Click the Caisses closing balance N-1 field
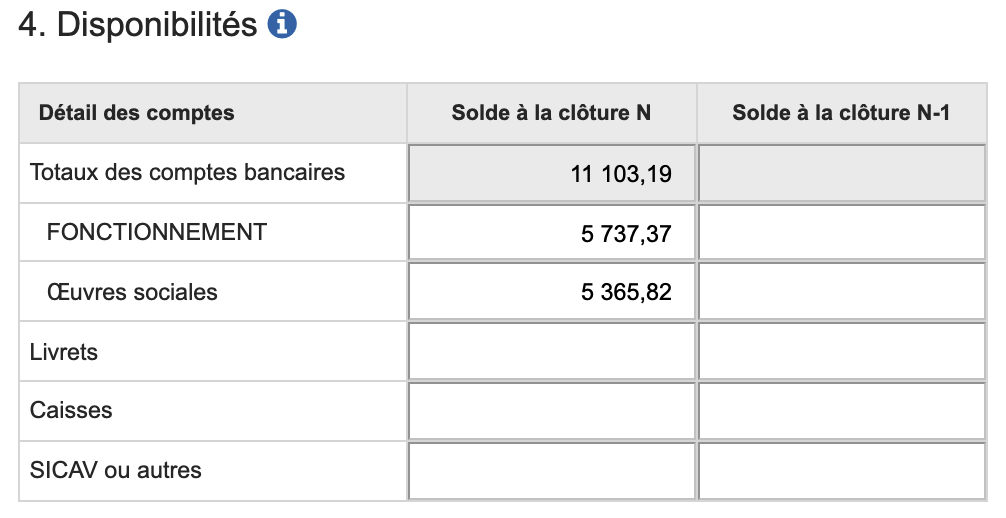The height and width of the screenshot is (518, 1006). tap(842, 411)
